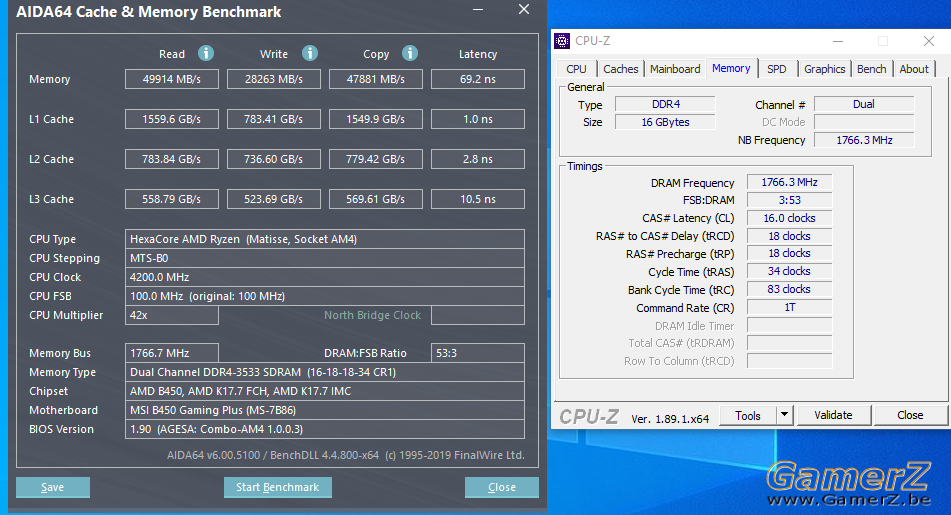The image size is (951, 515).
Task: Select the Memory tab in CPU-Z
Action: (731, 68)
